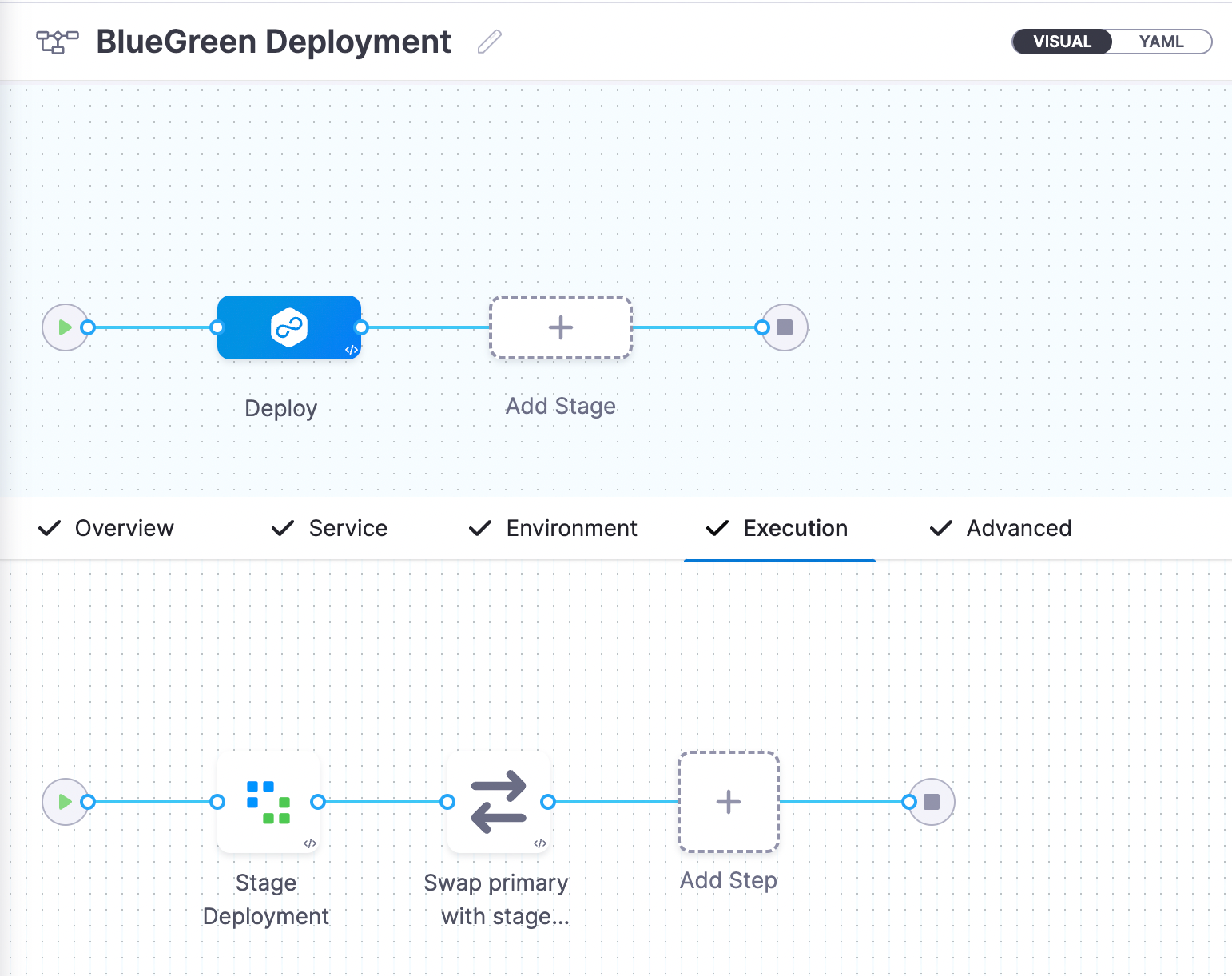
Task: Switch to the VISUAL editor view
Action: click(1062, 42)
